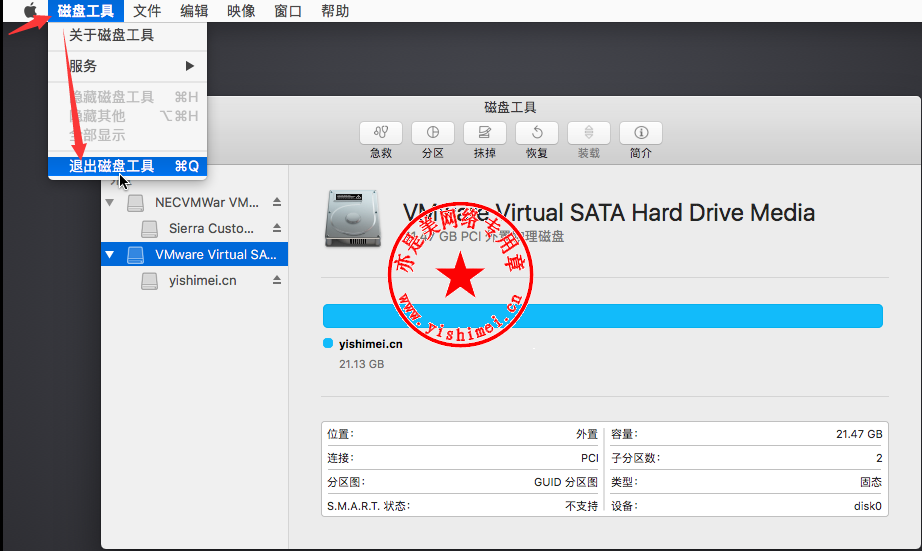Click the 21.47 GB capacity value
This screenshot has height=551, width=922.
(859, 434)
